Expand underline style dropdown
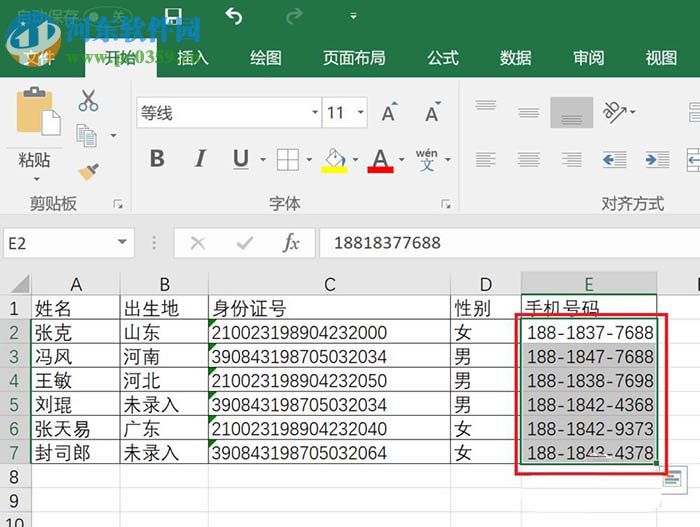The image size is (700, 527). 263,159
